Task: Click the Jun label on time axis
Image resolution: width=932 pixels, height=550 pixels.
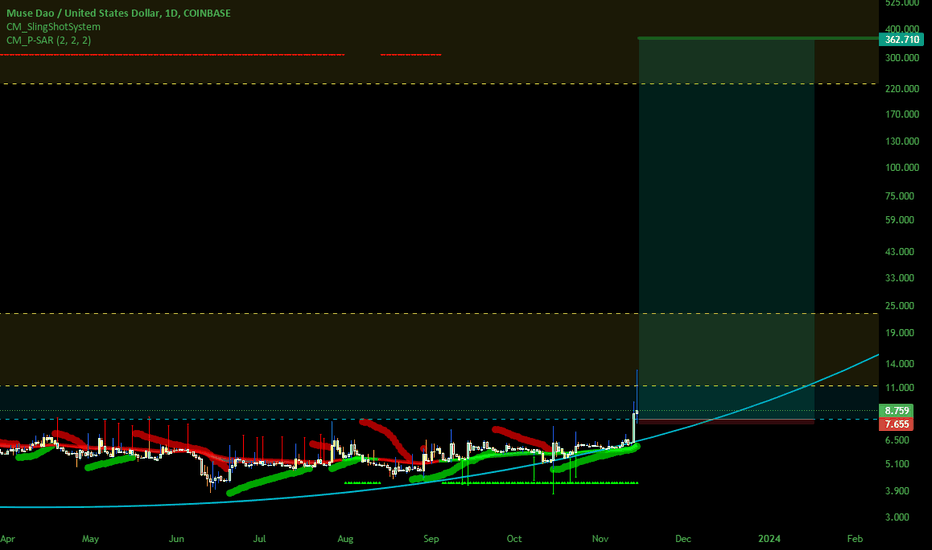Action: 177,539
